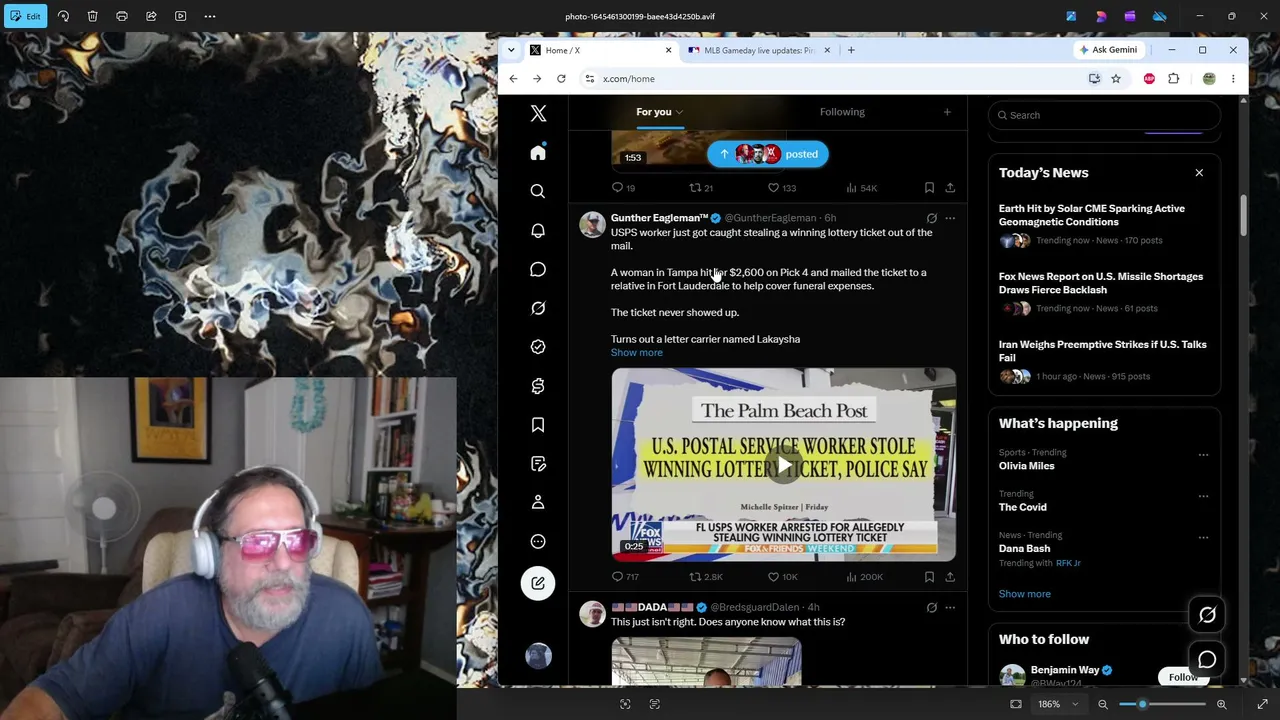Open Chat messages in the X sidebar

(538, 269)
